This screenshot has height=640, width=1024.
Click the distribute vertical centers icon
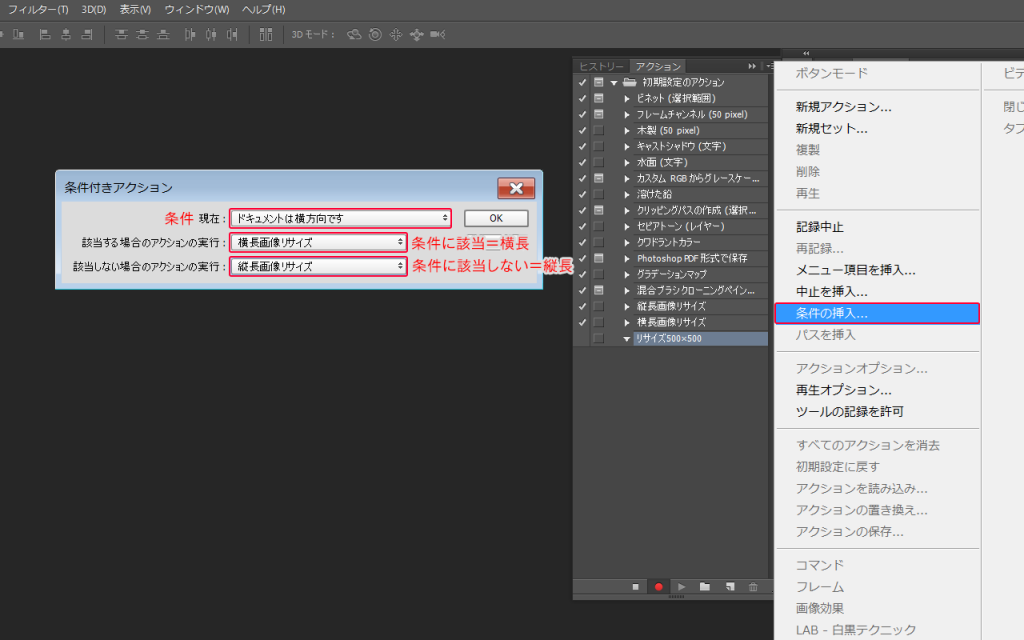point(142,35)
